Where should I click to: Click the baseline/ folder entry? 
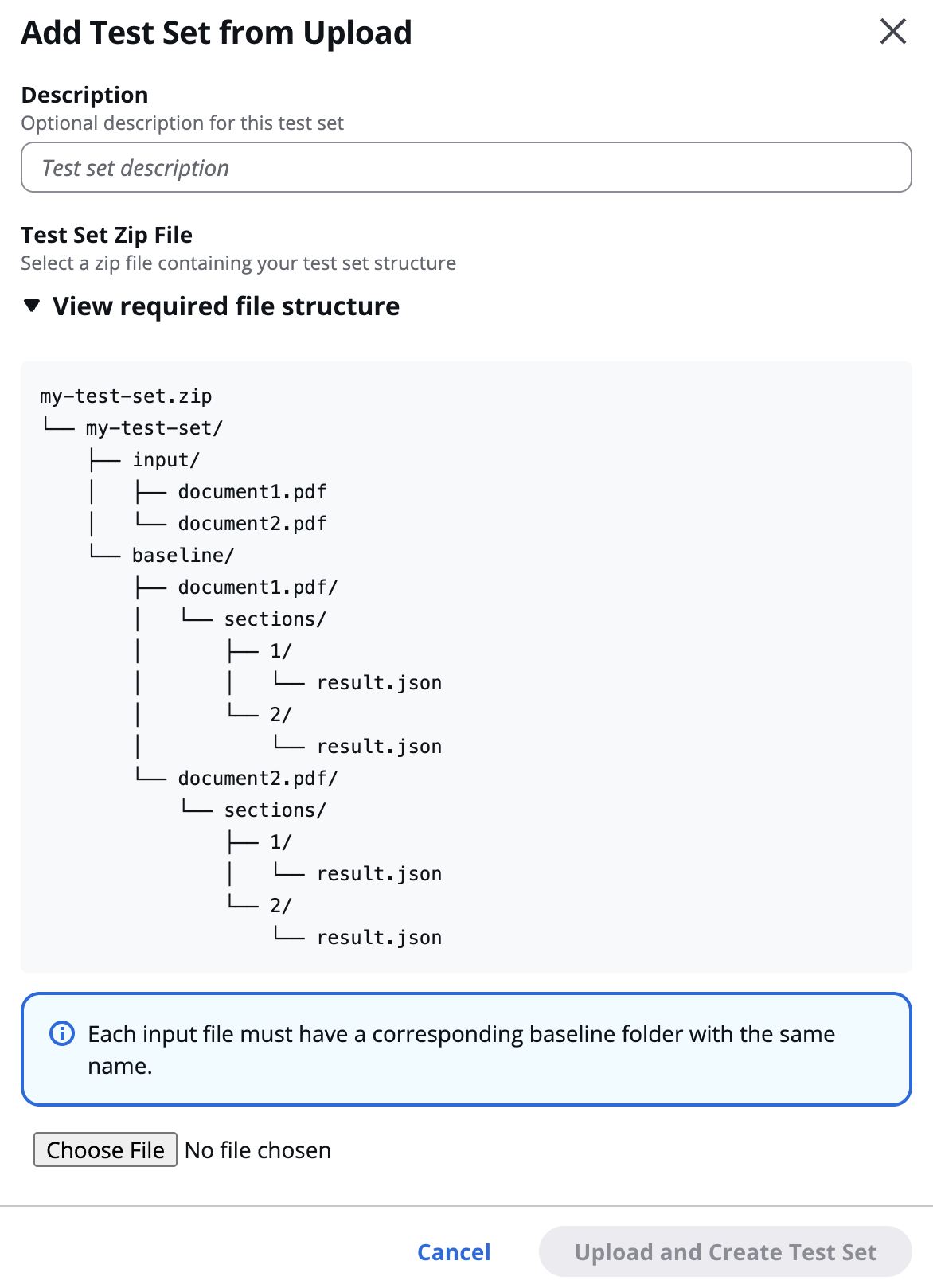(183, 556)
